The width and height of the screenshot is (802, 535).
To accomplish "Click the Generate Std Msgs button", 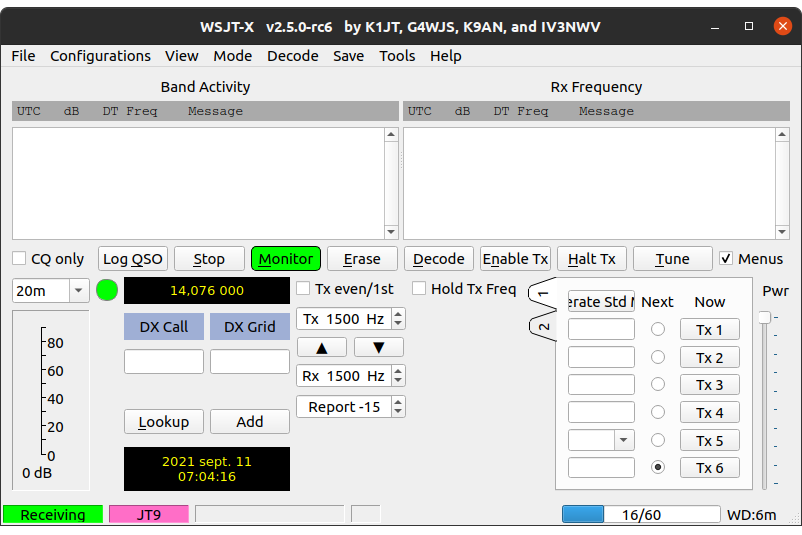I will click(601, 302).
